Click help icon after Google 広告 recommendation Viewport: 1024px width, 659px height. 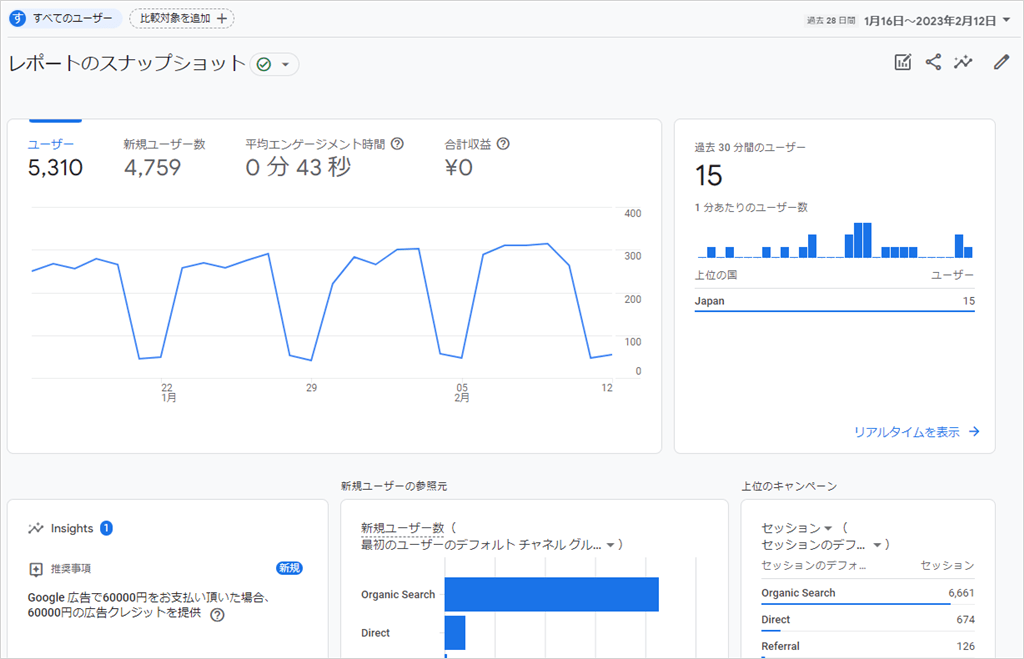217,615
